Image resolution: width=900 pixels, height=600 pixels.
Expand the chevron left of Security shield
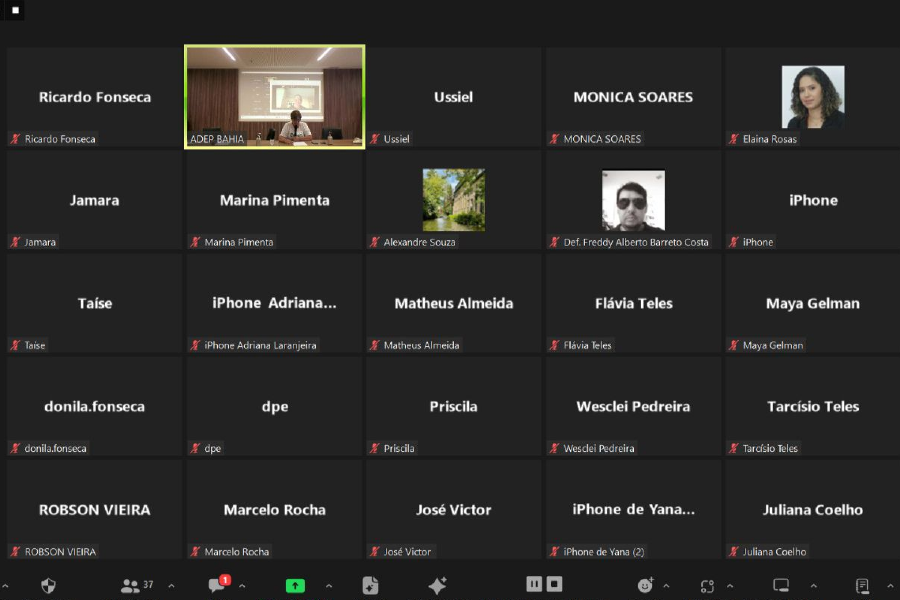[x=5, y=586]
